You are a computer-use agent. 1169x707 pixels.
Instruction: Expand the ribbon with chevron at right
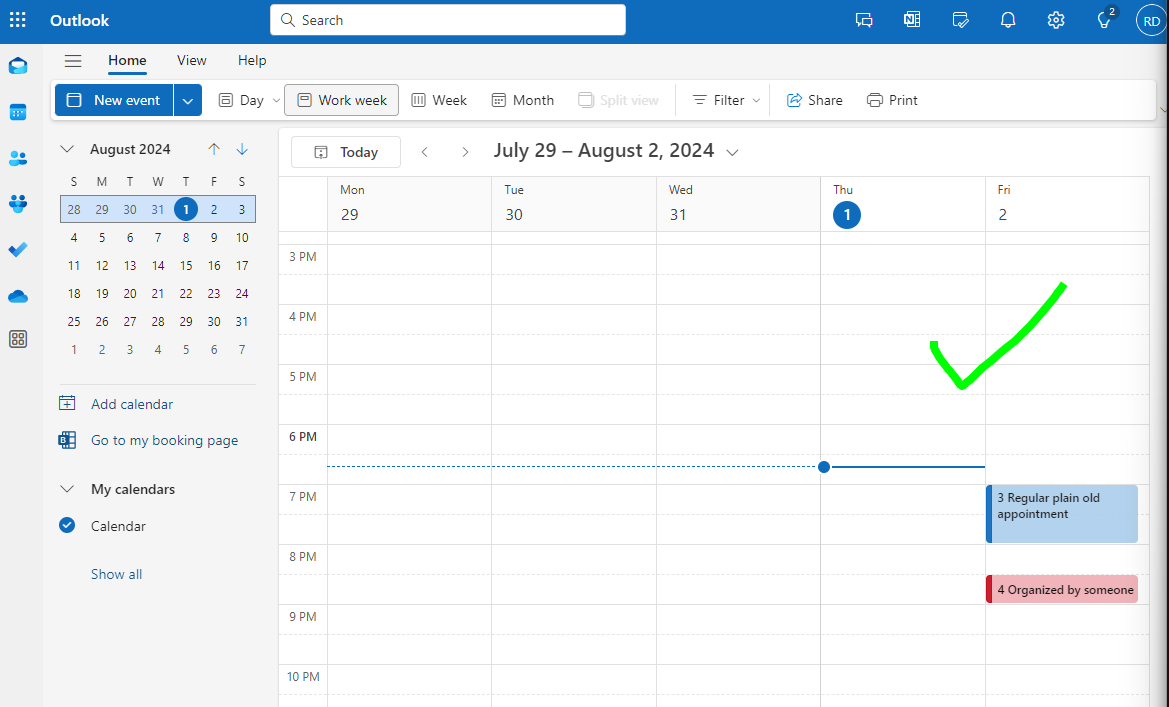click(1163, 109)
